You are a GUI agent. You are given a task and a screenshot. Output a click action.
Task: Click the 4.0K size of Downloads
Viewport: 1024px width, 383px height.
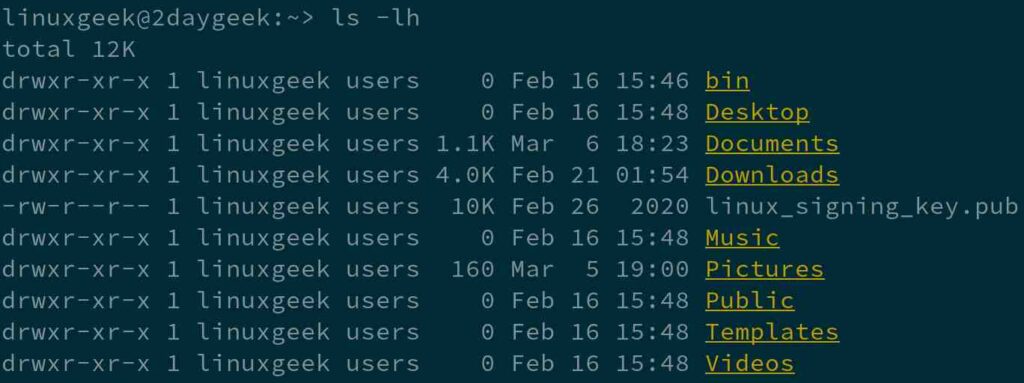click(465, 175)
